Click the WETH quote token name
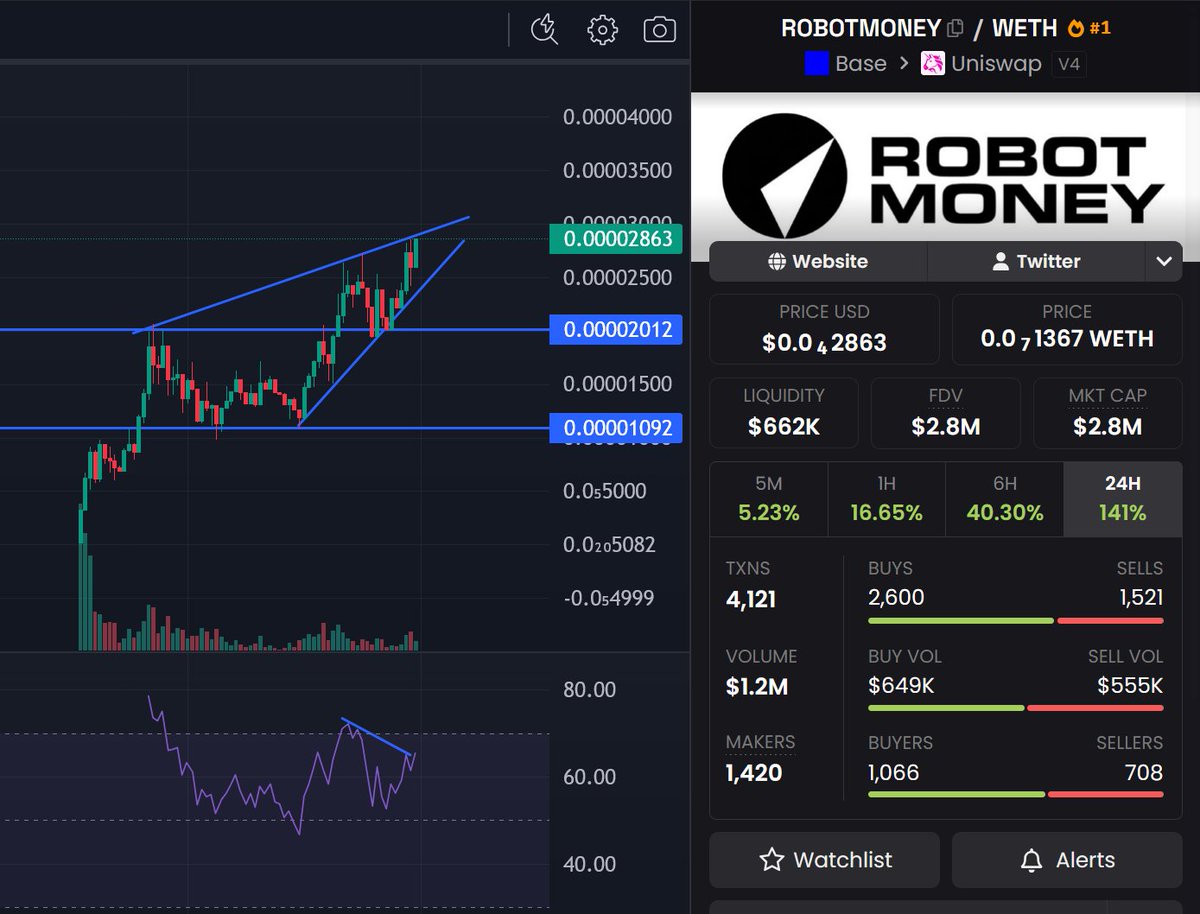Viewport: 1200px width, 914px height. (x=1024, y=28)
